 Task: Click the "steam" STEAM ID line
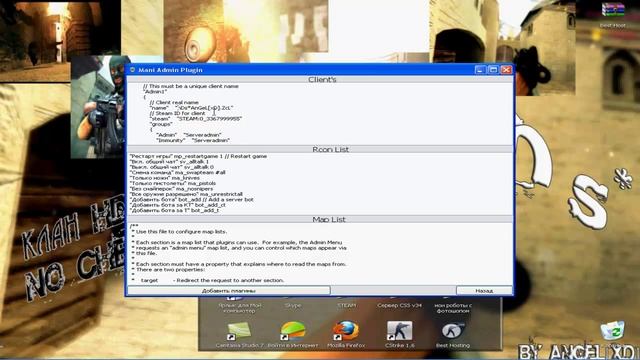point(196,118)
